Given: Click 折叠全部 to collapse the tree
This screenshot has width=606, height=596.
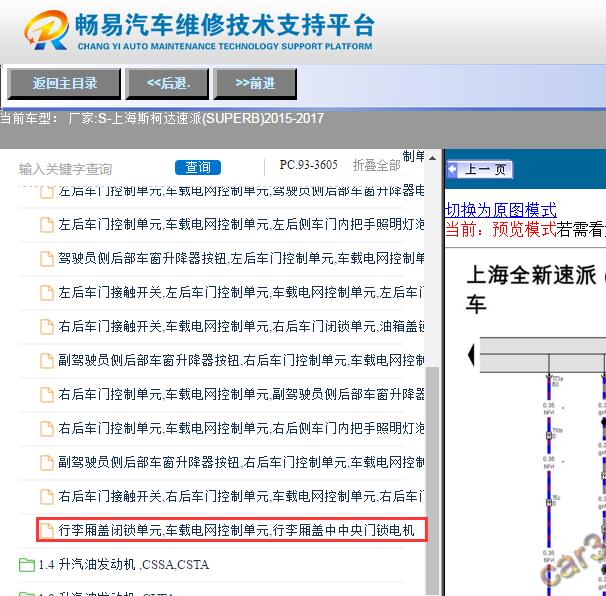Looking at the screenshot, I should click(x=376, y=165).
